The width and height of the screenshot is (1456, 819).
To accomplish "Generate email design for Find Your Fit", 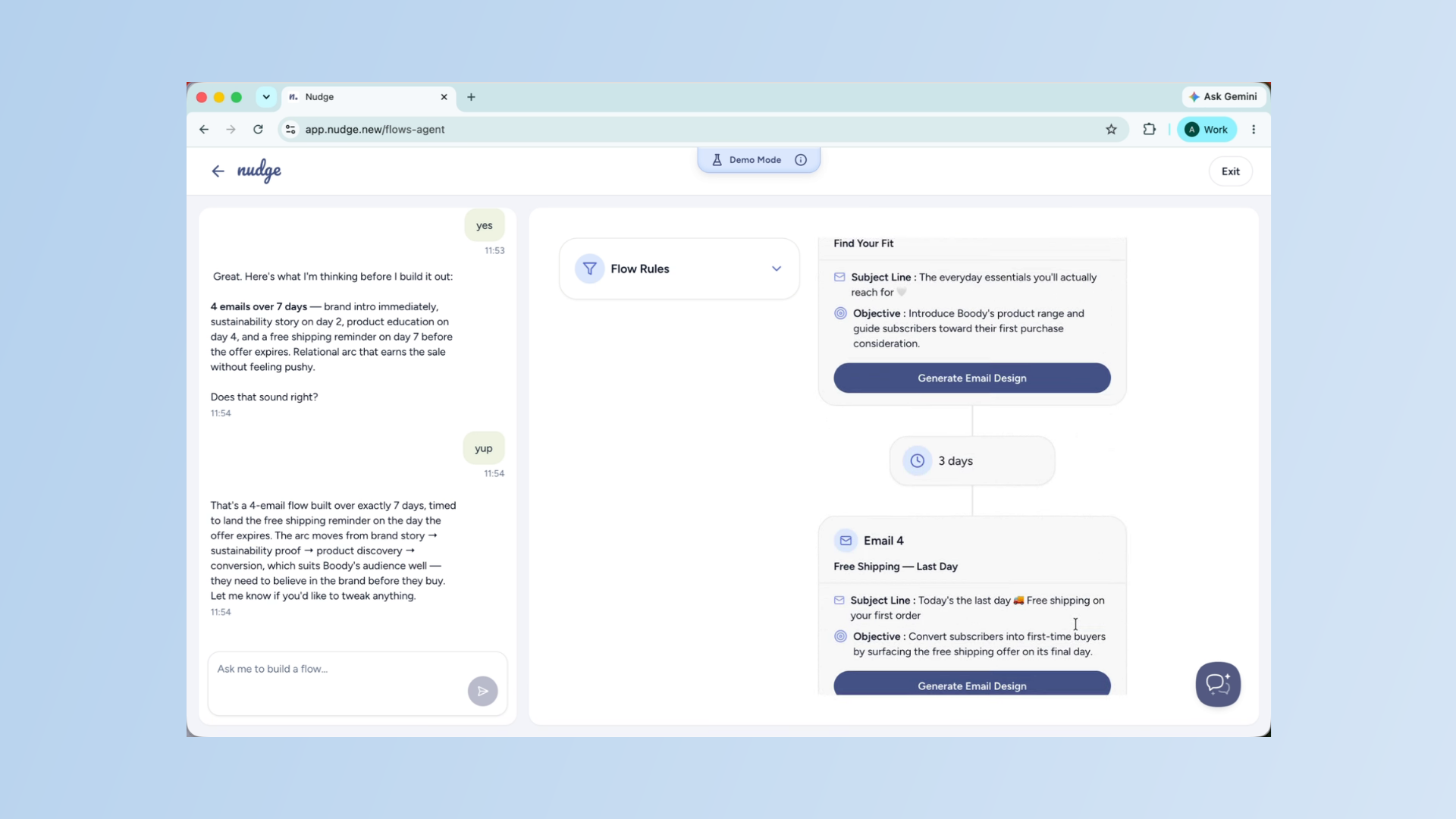I will (972, 378).
